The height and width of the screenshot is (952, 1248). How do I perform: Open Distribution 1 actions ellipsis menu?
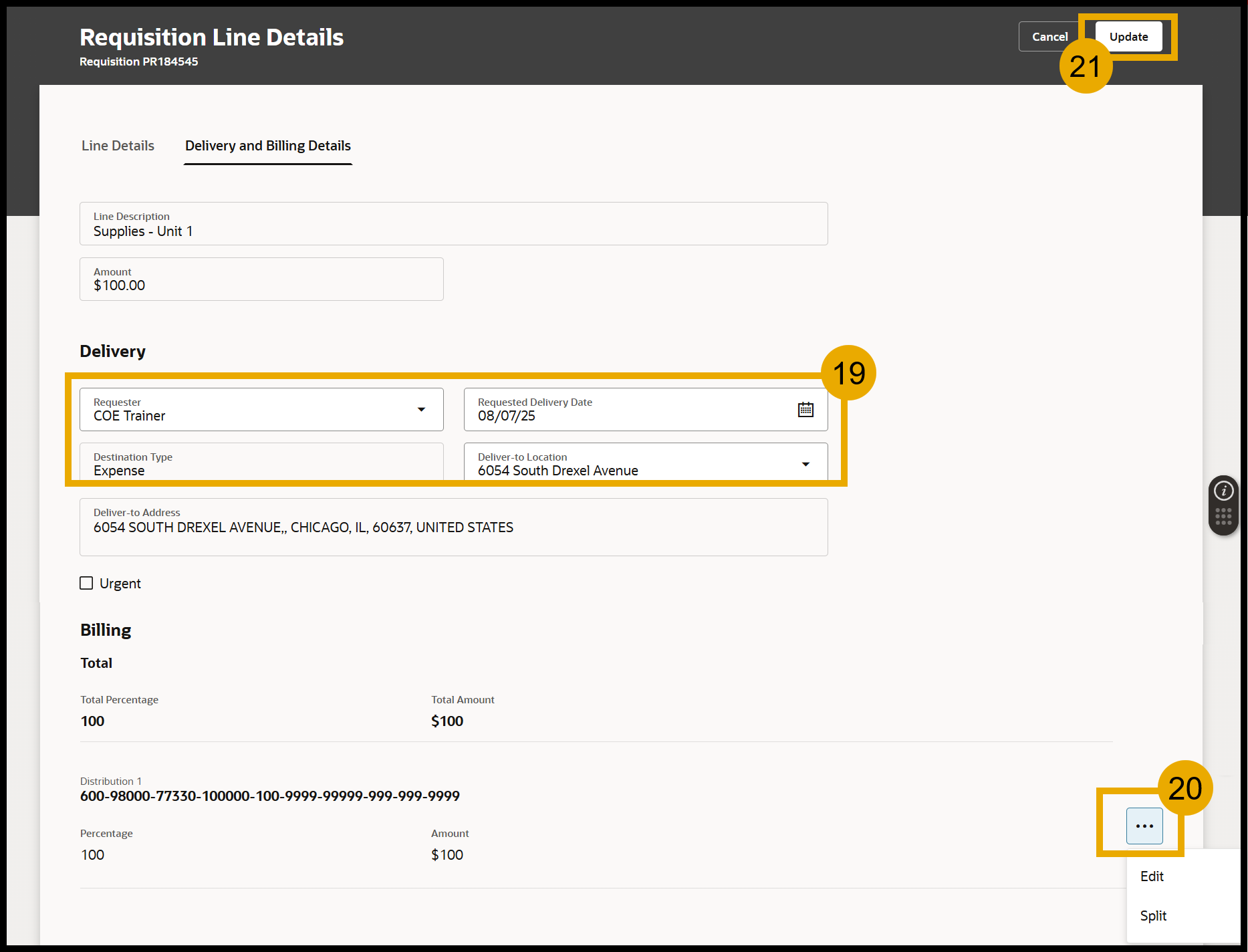coord(1144,826)
